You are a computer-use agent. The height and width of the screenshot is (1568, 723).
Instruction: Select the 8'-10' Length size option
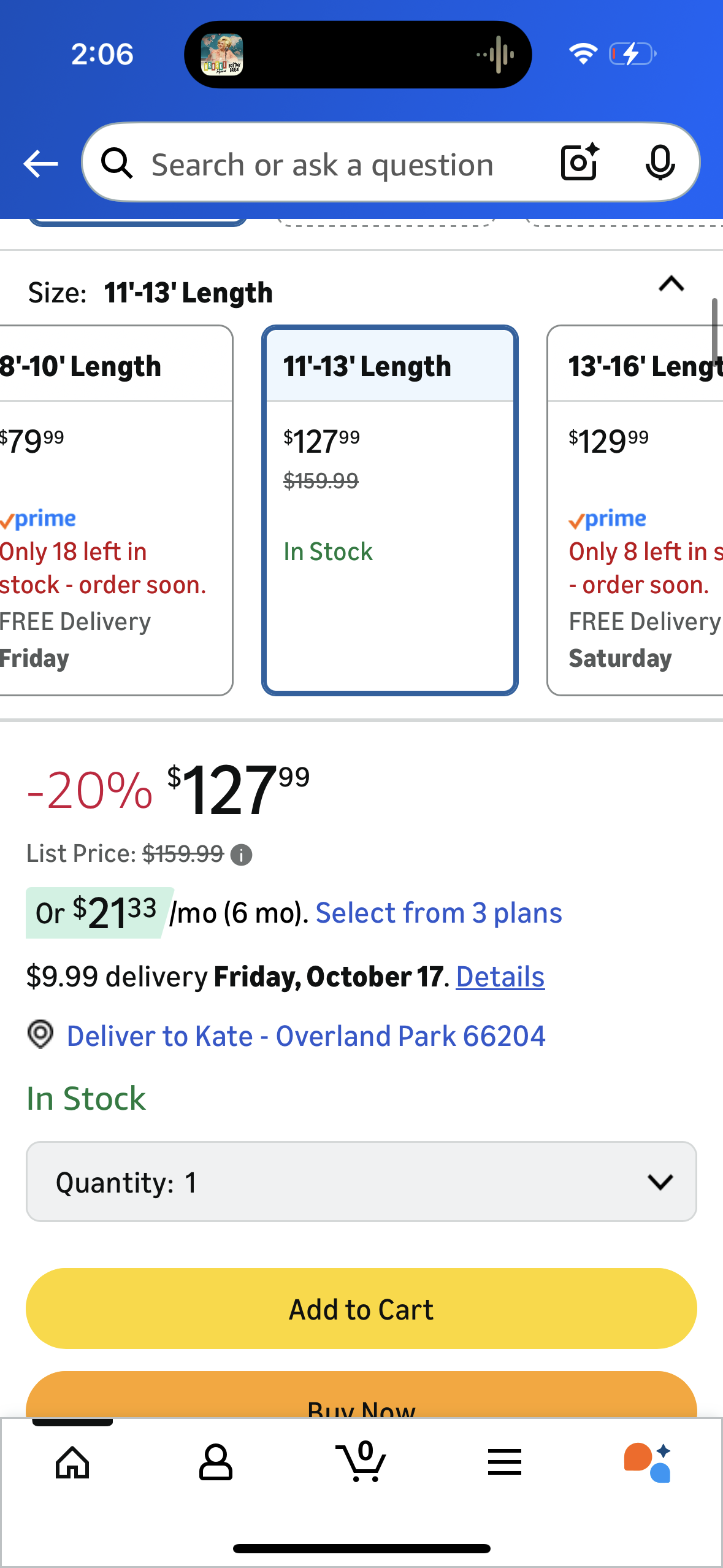point(110,509)
